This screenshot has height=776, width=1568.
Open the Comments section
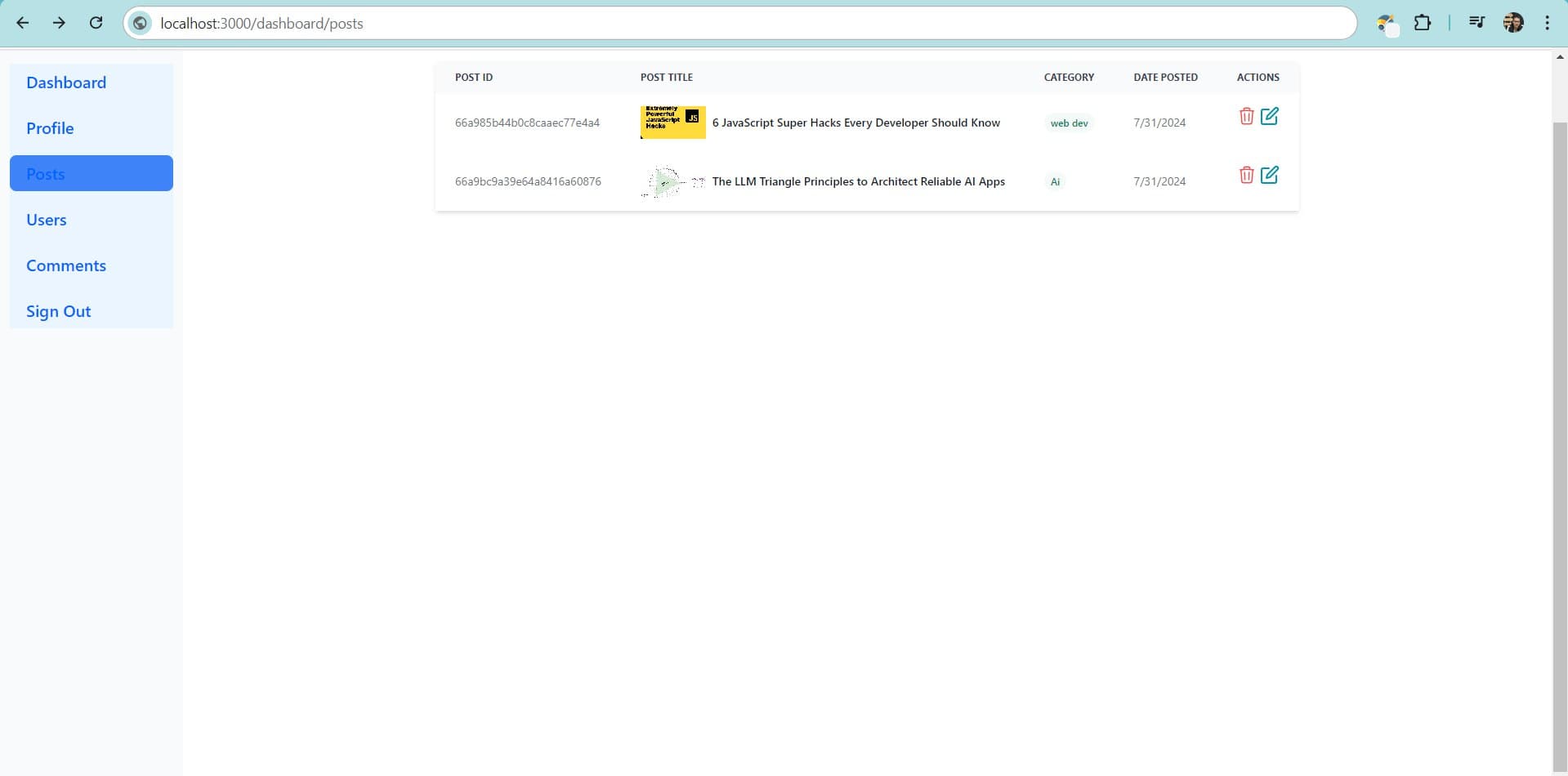click(x=66, y=265)
